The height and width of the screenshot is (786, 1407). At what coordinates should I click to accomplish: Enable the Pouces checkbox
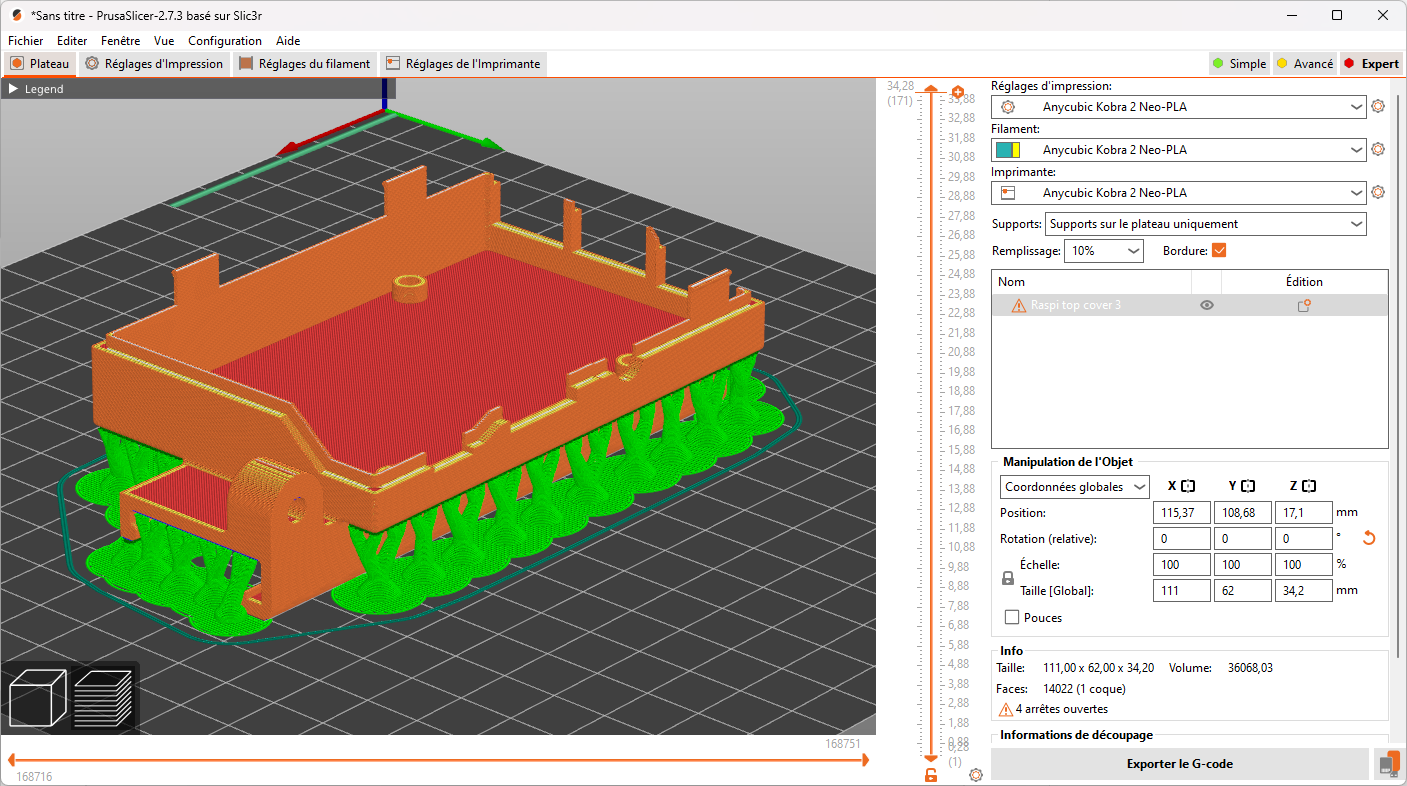point(1011,617)
